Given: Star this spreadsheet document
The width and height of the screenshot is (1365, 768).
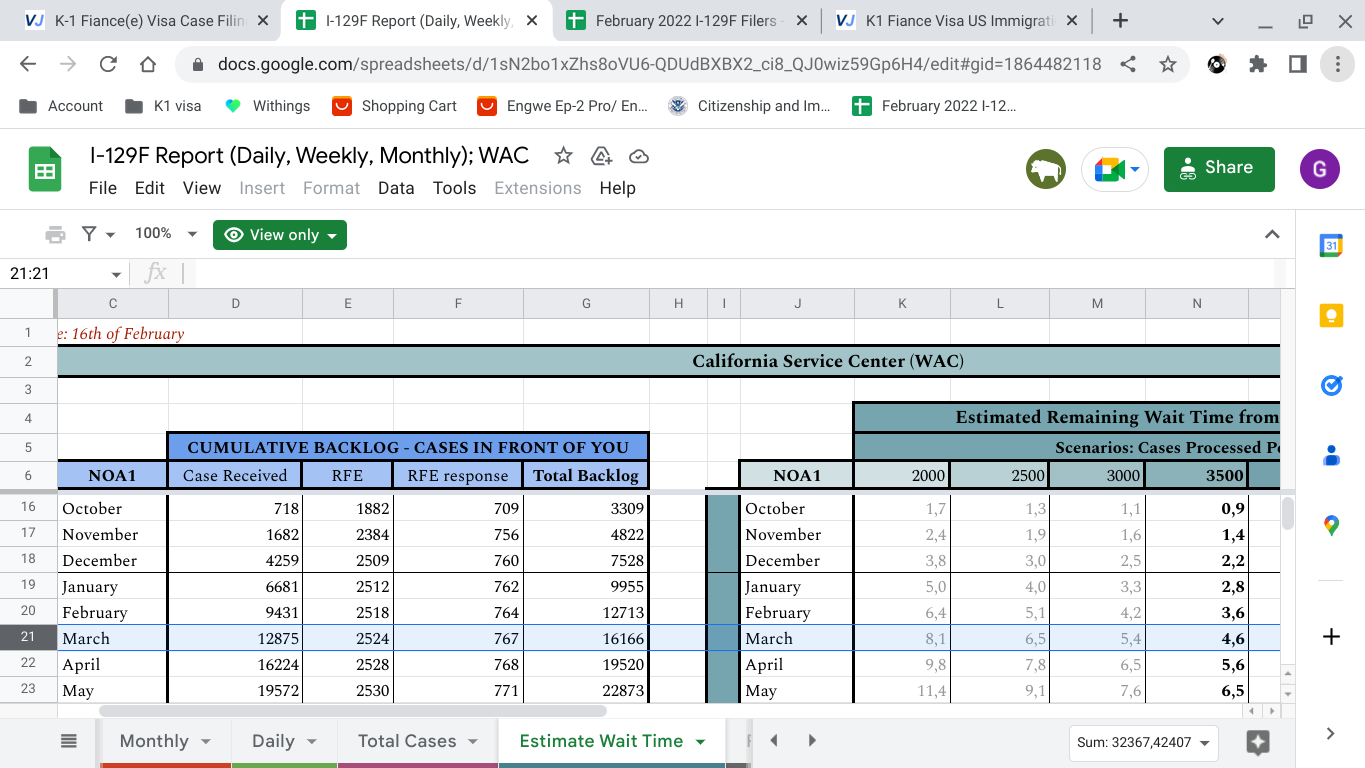Looking at the screenshot, I should pyautogui.click(x=563, y=155).
